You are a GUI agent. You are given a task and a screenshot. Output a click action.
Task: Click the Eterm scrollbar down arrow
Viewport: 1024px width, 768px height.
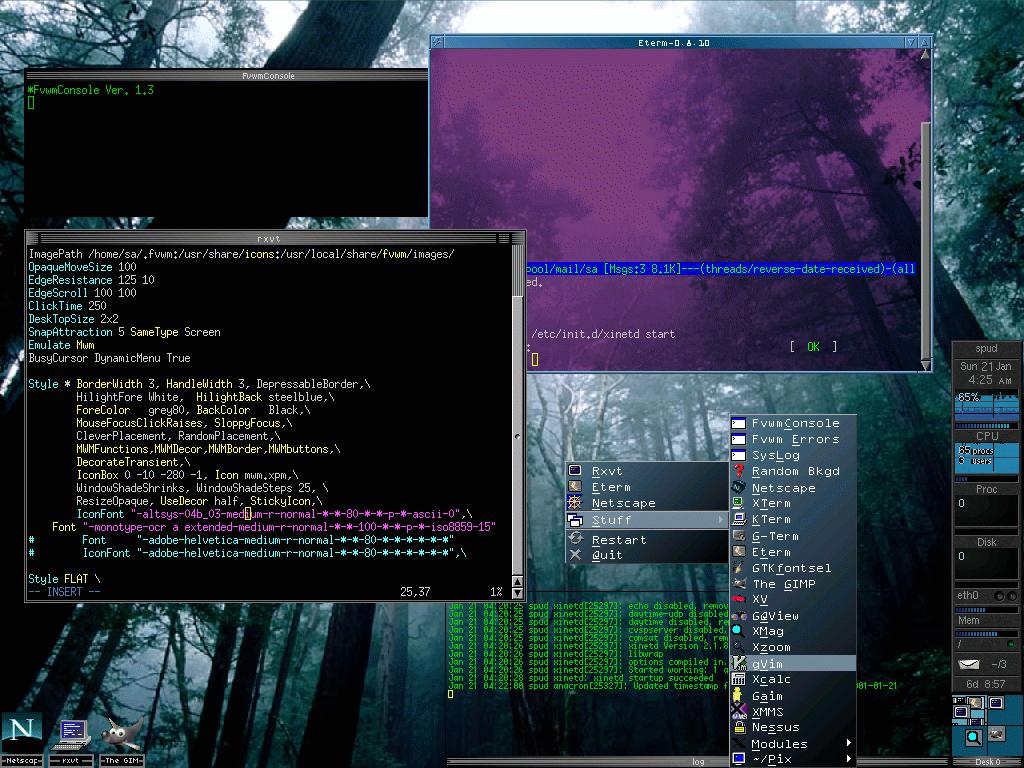[925, 366]
